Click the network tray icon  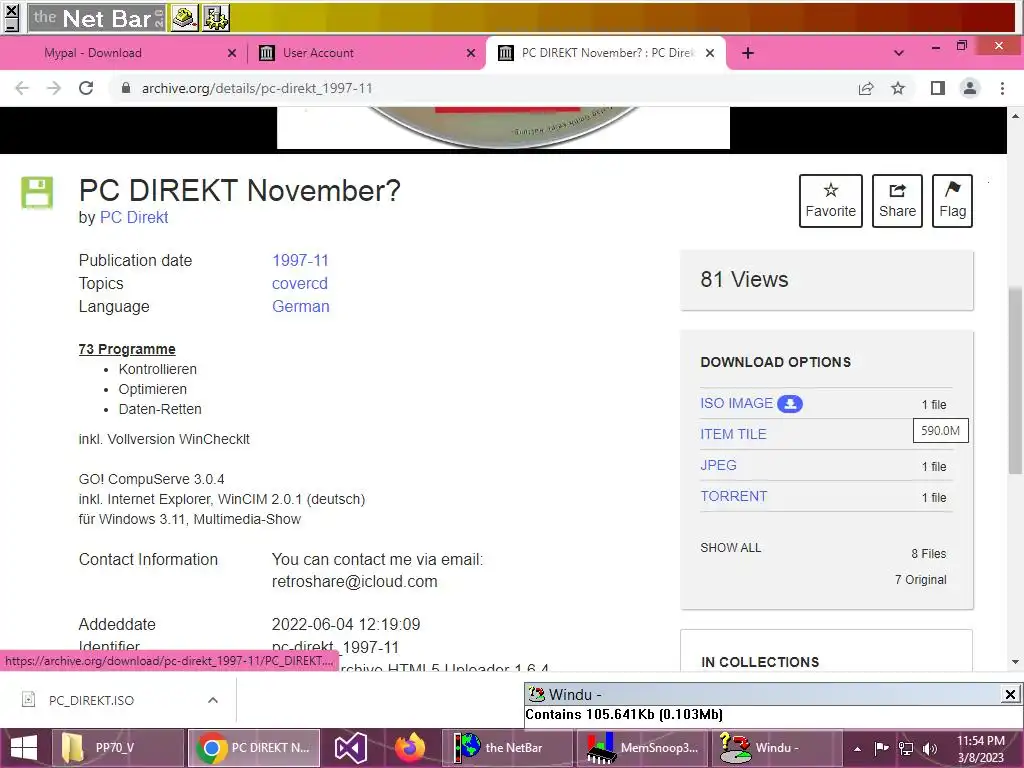pos(906,748)
